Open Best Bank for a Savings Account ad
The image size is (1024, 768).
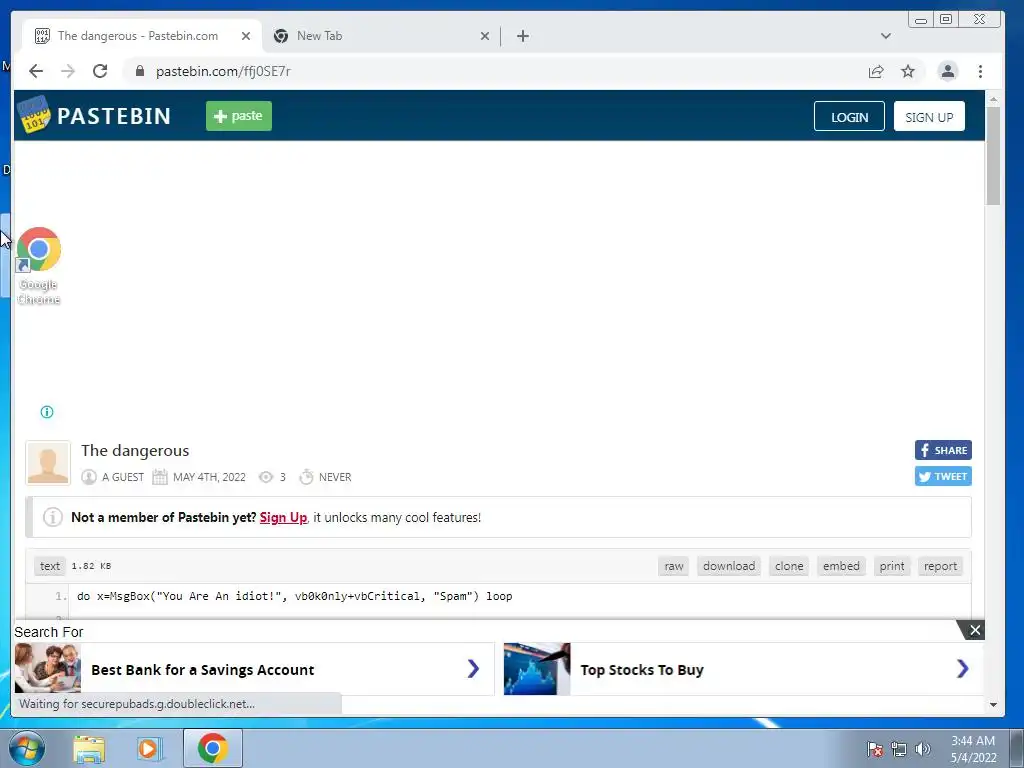coord(254,669)
